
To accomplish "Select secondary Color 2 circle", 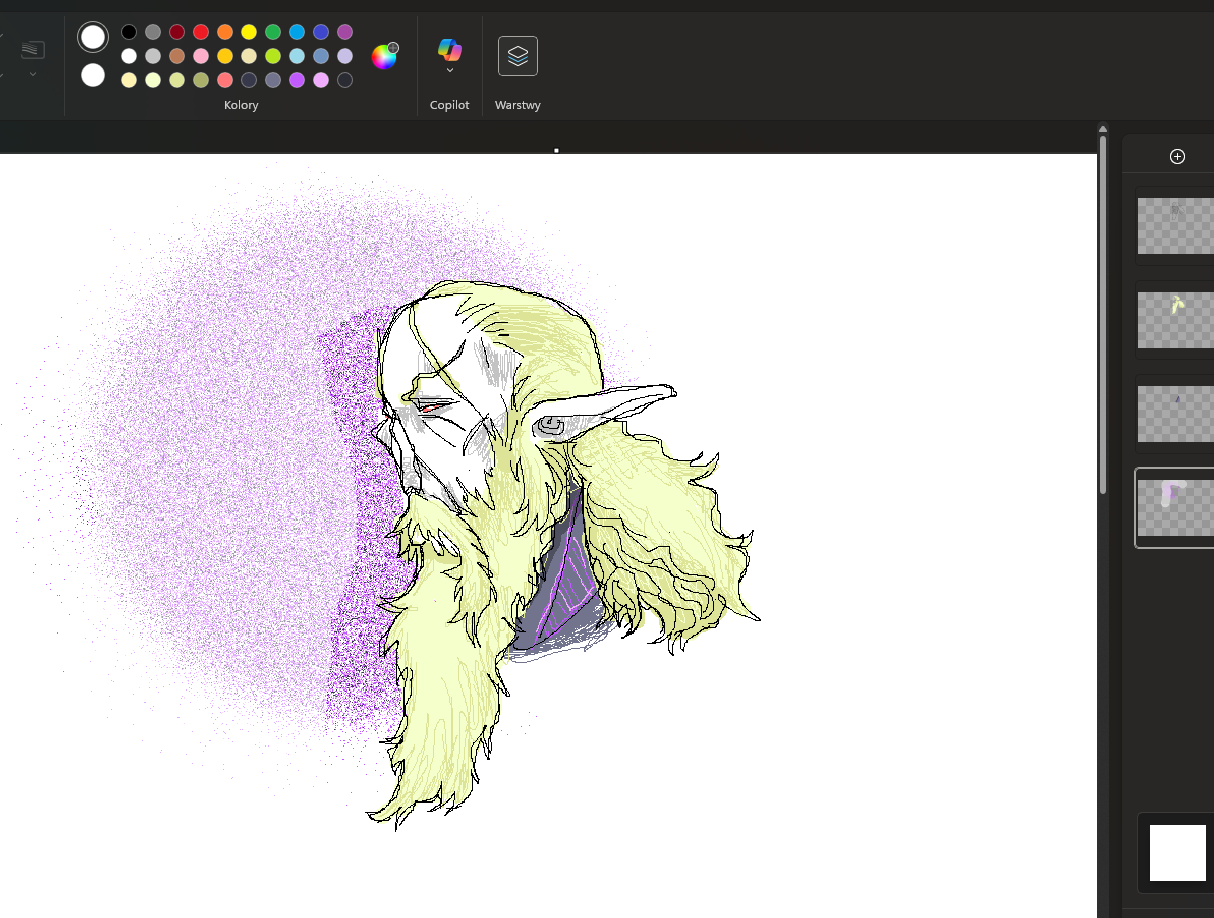I will point(93,75).
